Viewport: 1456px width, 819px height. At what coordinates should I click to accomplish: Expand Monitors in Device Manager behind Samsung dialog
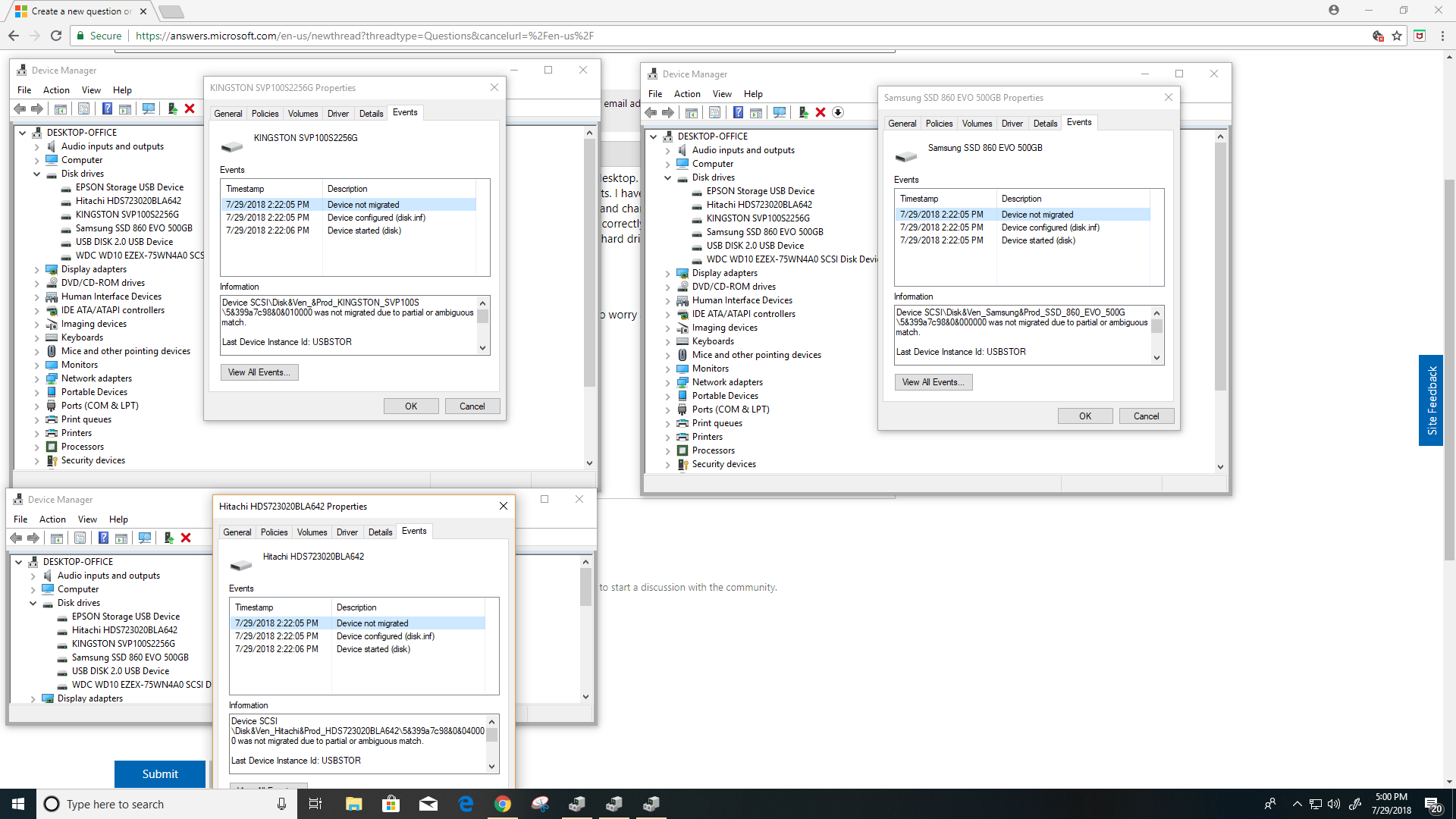[x=667, y=369]
